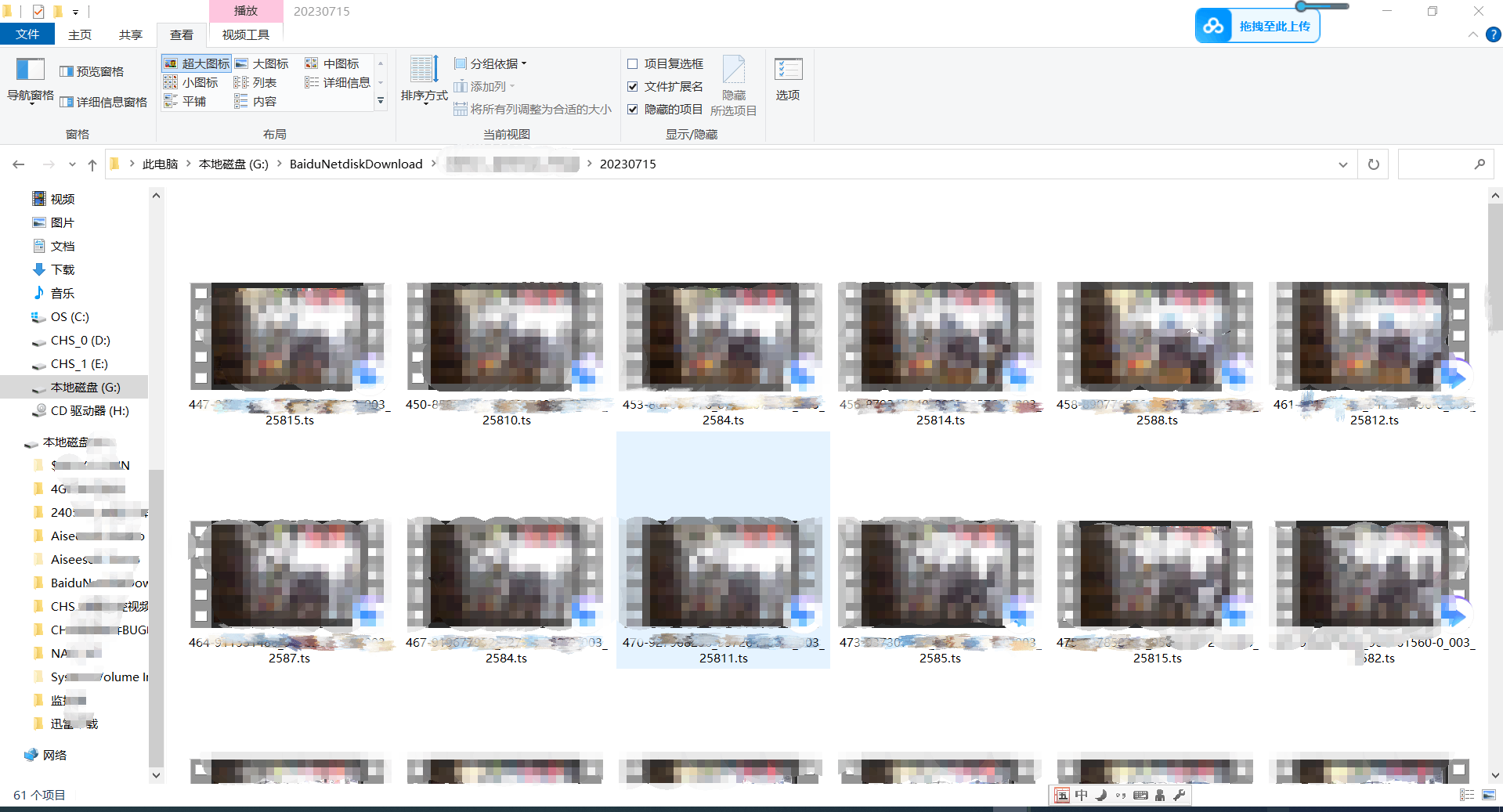
Task: Open address bar history dropdown
Action: tap(1343, 164)
